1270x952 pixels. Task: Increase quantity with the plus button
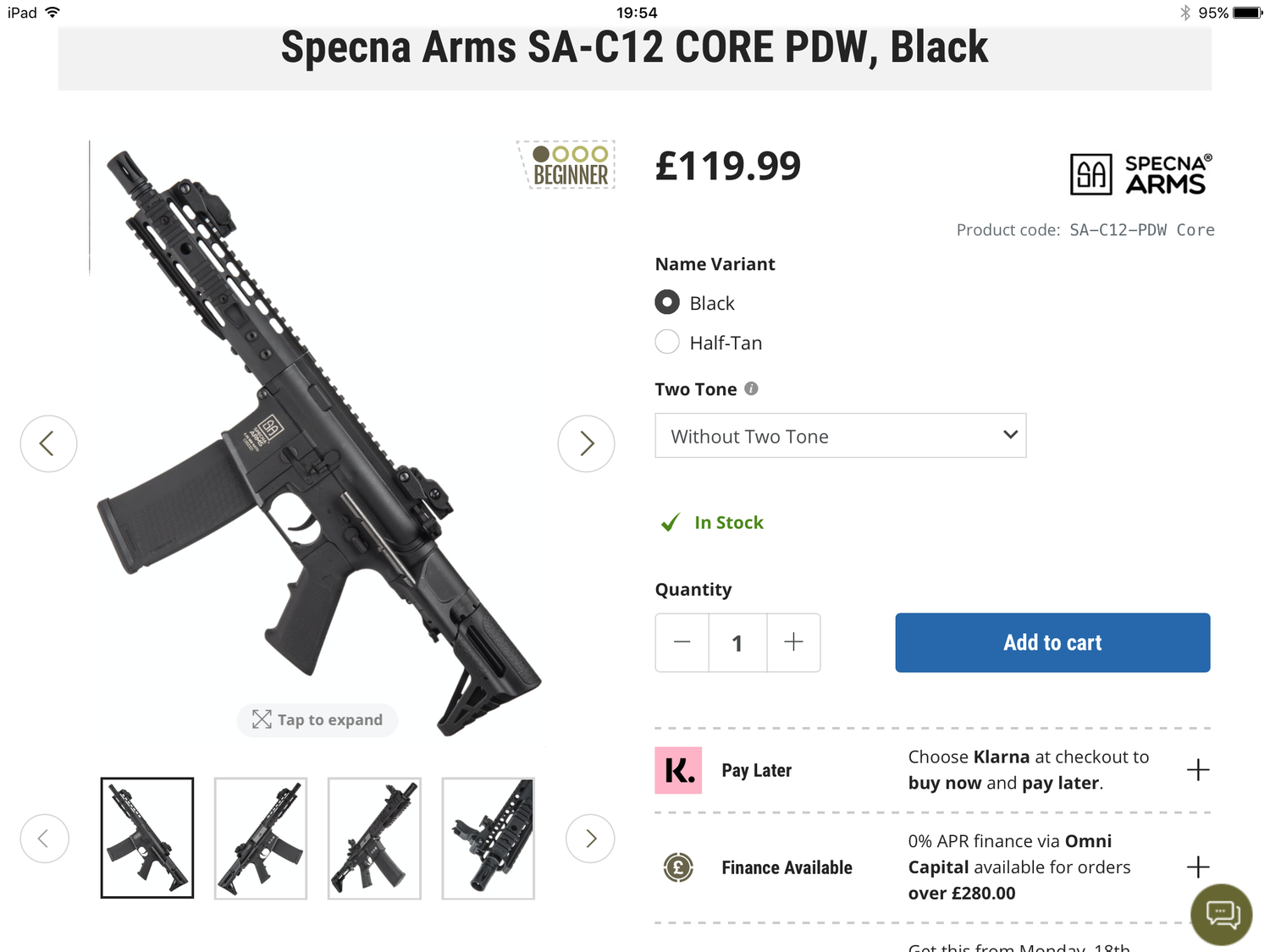click(793, 642)
